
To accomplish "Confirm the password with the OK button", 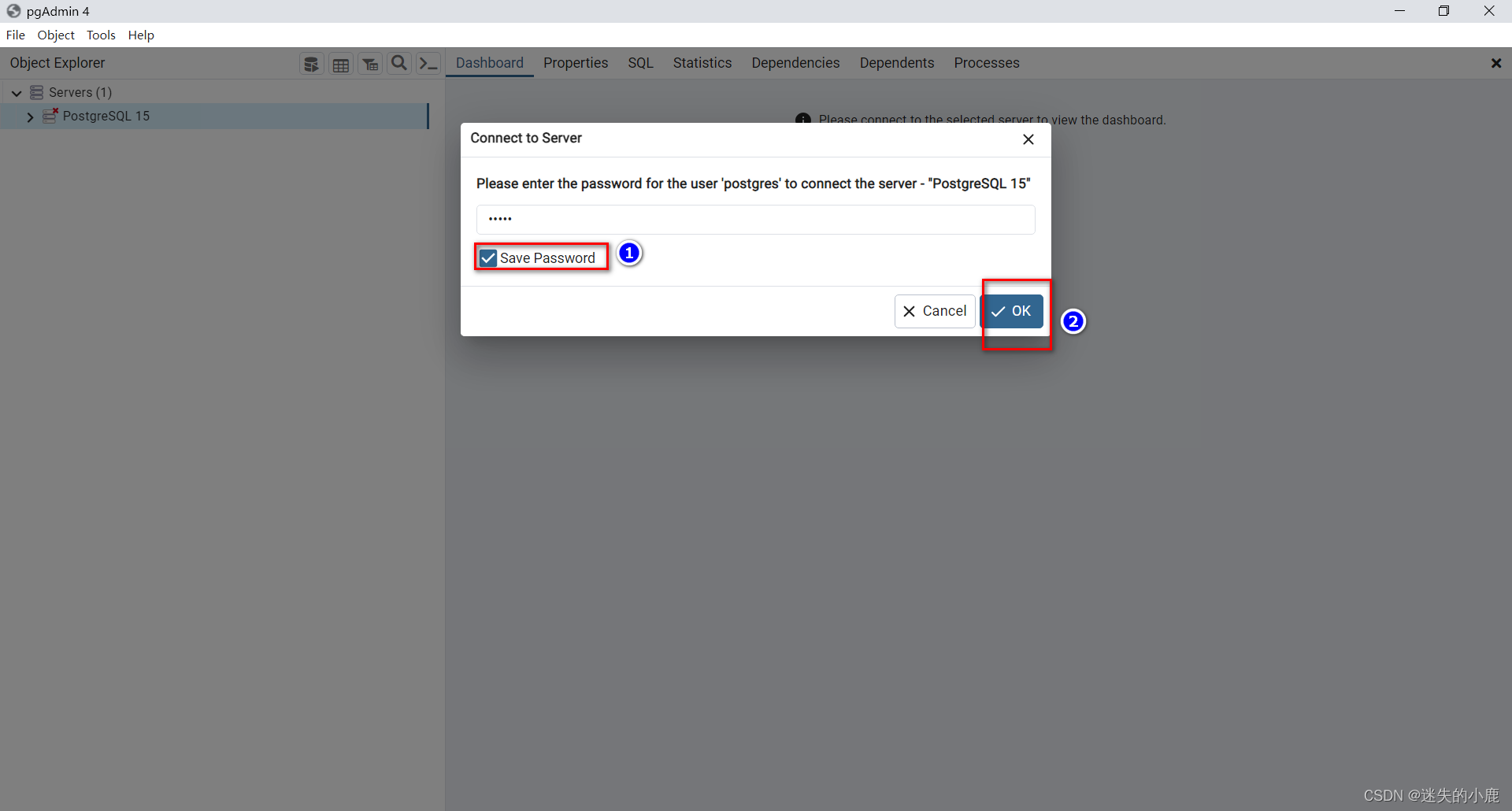I will click(x=1012, y=311).
